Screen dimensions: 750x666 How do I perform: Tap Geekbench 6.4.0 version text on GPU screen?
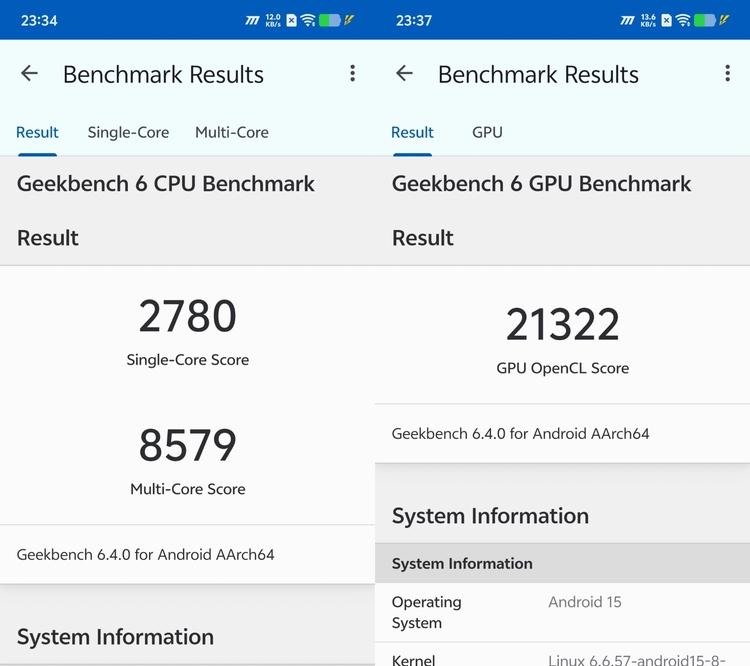(x=520, y=433)
